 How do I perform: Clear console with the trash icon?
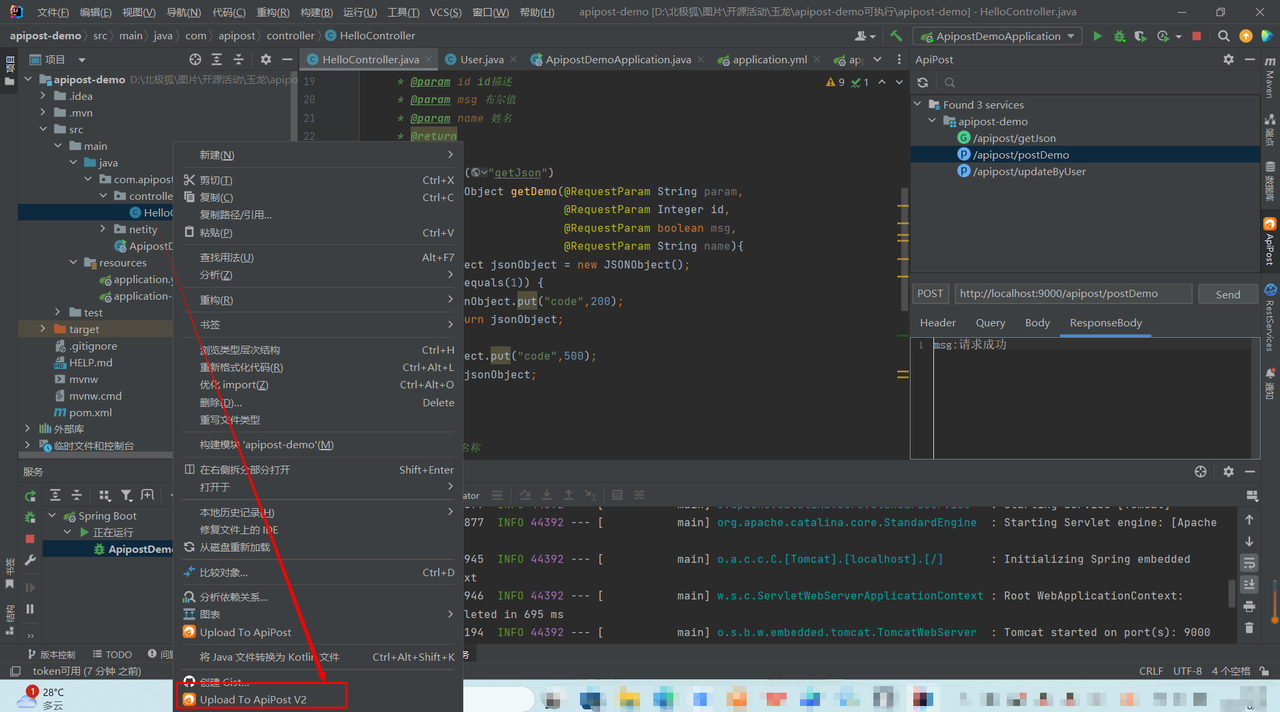click(1249, 628)
